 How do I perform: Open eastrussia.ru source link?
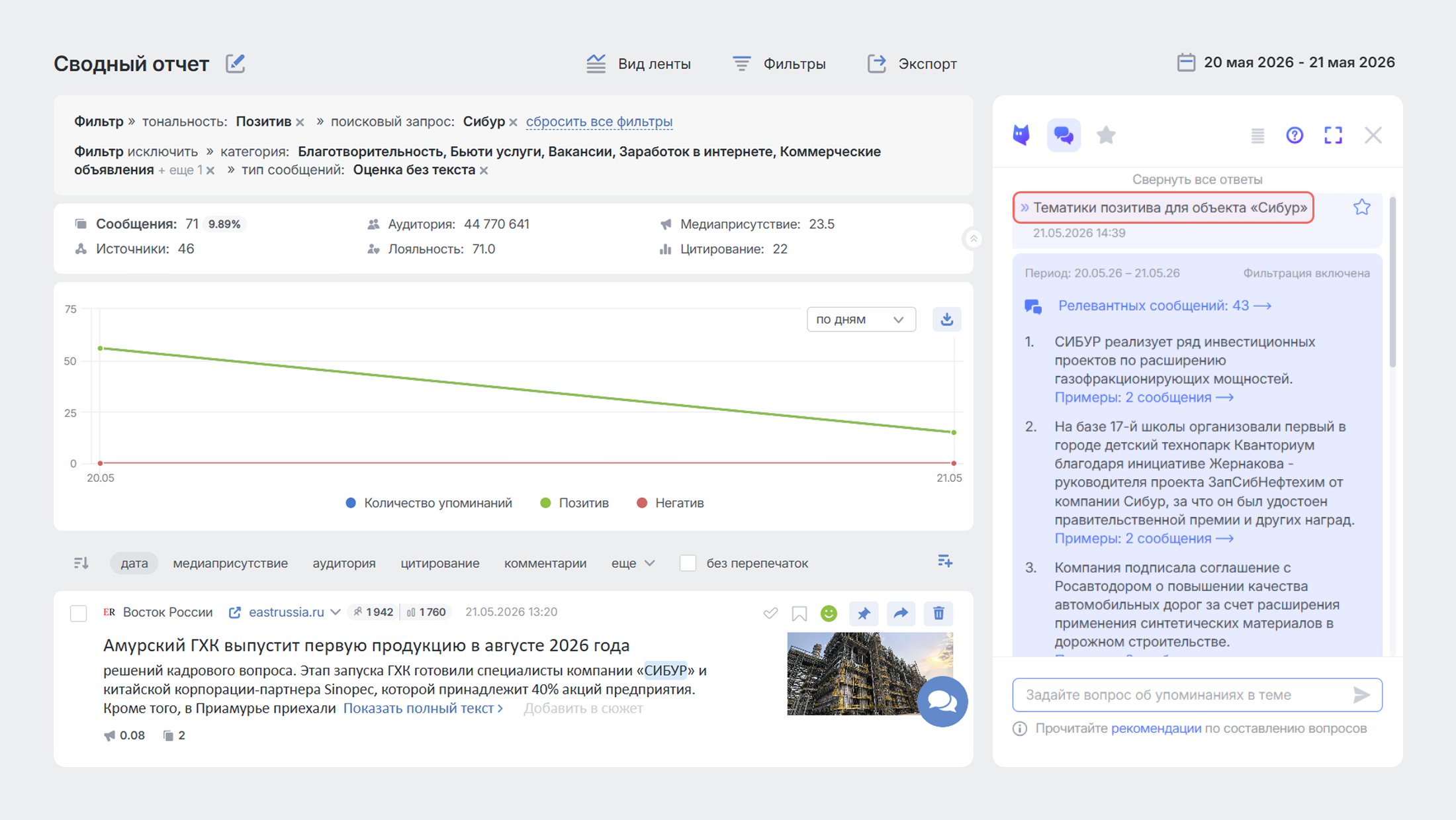(286, 612)
